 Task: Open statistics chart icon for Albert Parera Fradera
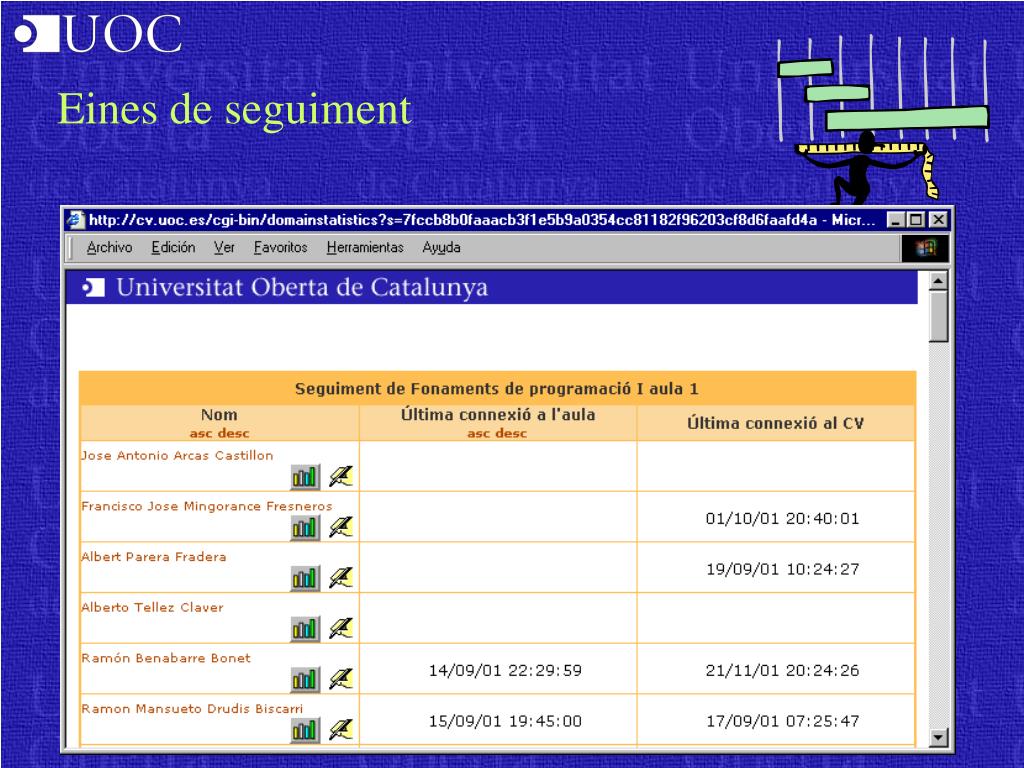click(x=305, y=579)
